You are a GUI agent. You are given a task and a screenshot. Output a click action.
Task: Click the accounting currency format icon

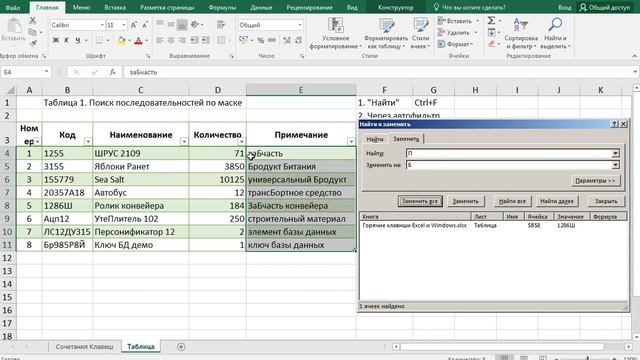coord(244,40)
